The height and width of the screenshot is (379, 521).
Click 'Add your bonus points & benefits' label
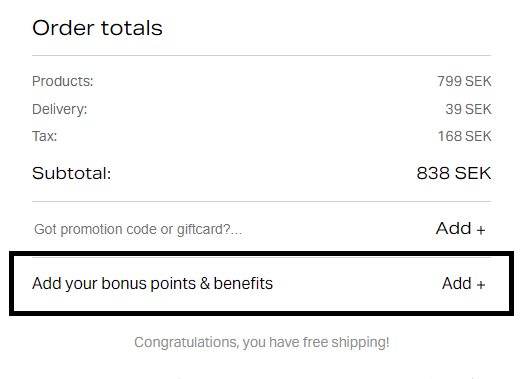click(x=152, y=284)
